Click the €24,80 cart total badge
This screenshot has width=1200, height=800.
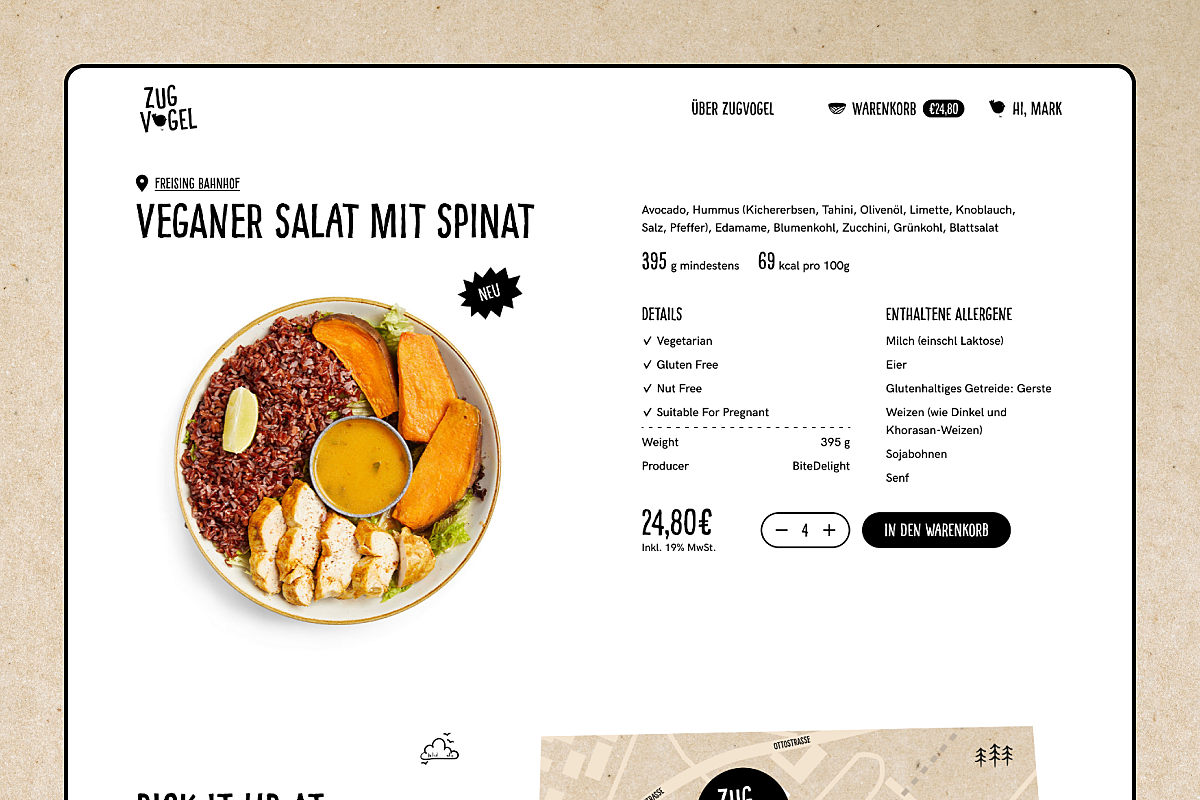(944, 108)
